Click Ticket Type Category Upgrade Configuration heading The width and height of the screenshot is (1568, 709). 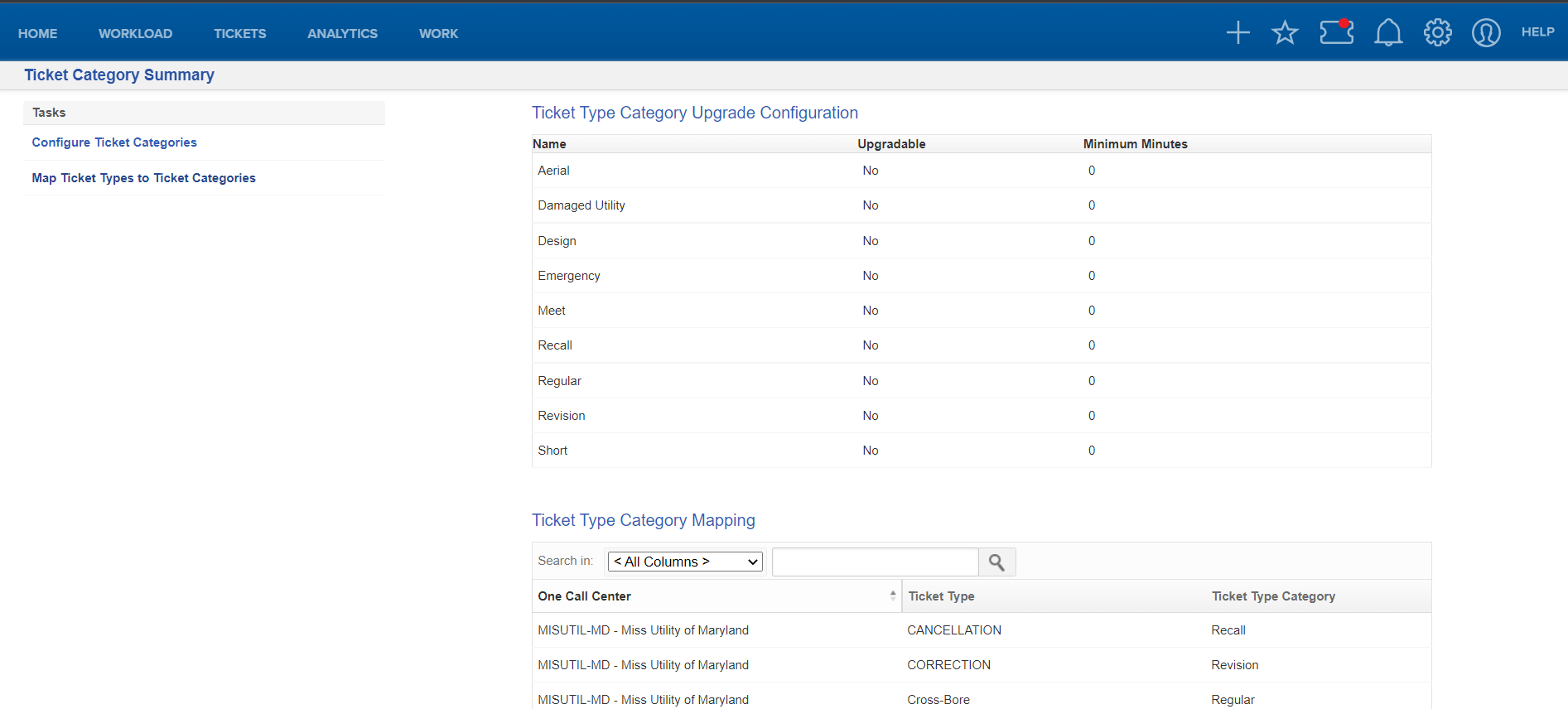coord(695,113)
